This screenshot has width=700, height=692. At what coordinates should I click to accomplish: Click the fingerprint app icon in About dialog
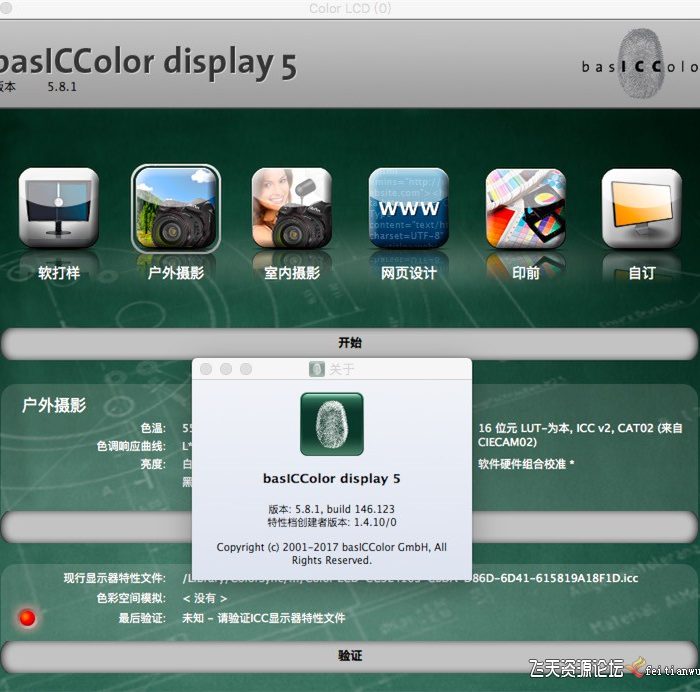[332, 424]
